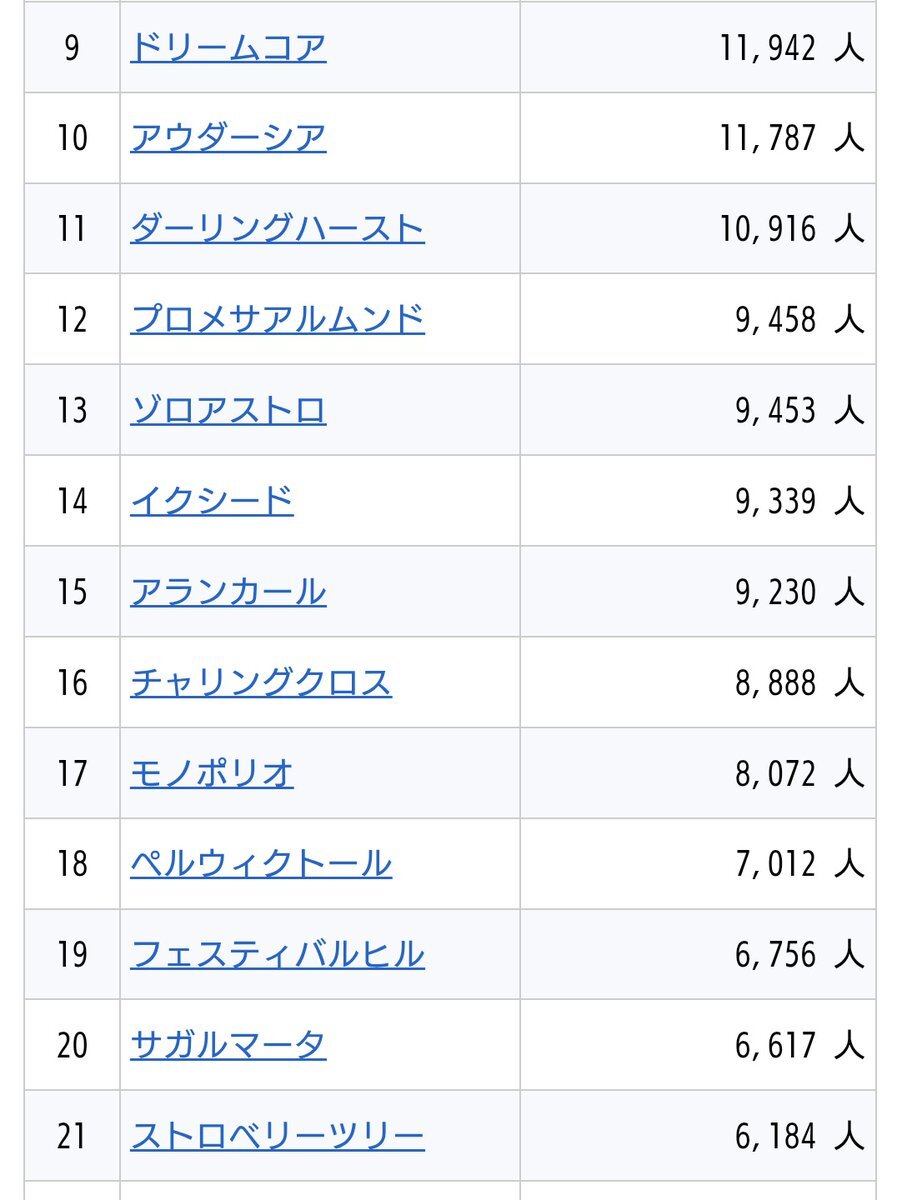Click the 11,942 人 count cell

pyautogui.click(x=698, y=48)
